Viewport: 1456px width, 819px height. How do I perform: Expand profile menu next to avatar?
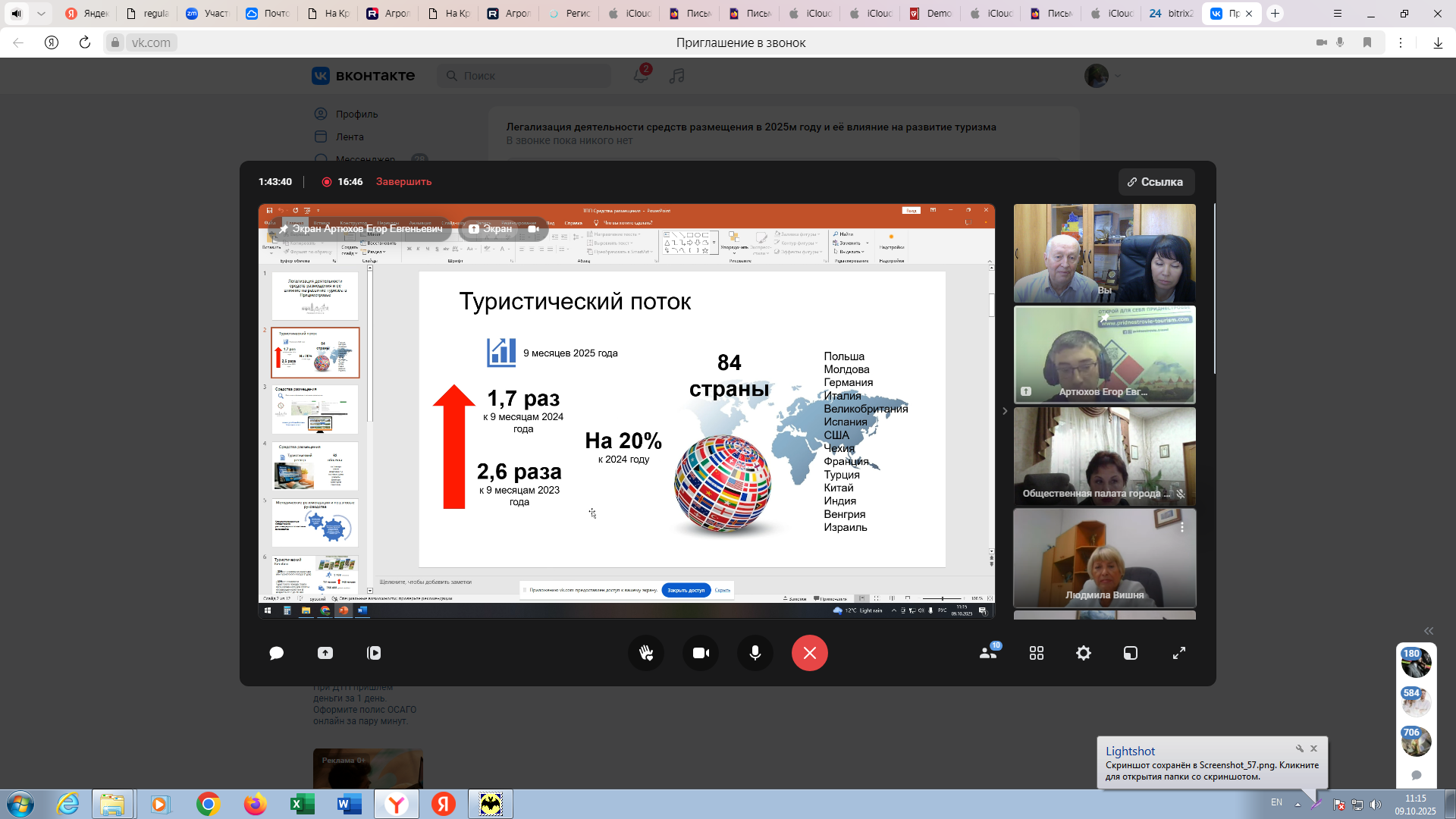click(x=1118, y=76)
